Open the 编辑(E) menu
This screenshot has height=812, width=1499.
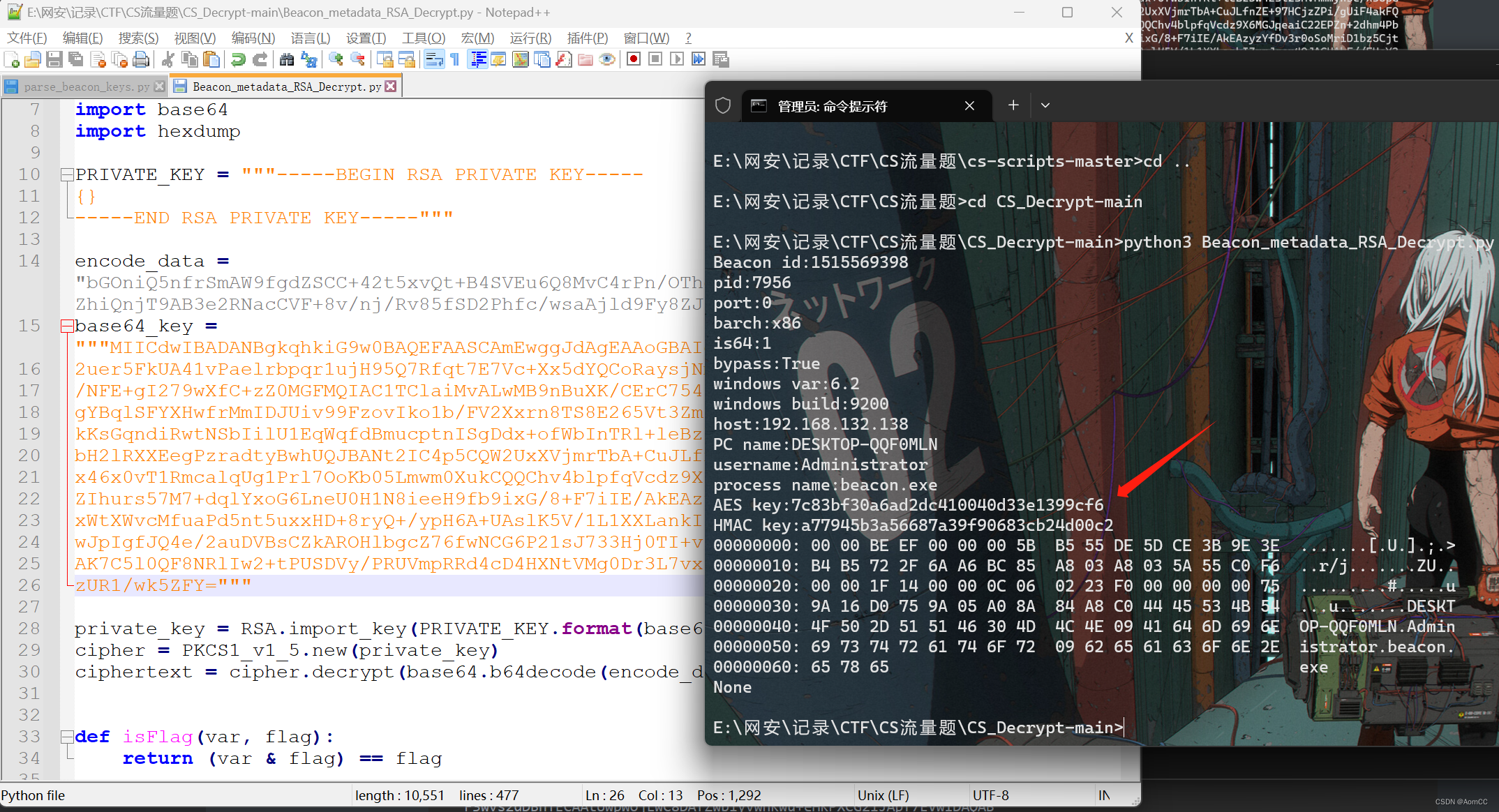(x=82, y=38)
